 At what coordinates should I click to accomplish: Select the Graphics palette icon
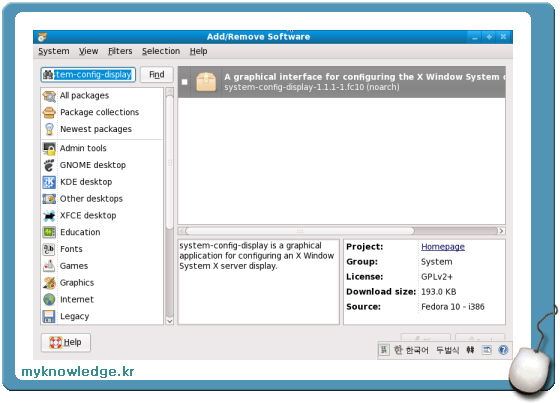tap(49, 283)
